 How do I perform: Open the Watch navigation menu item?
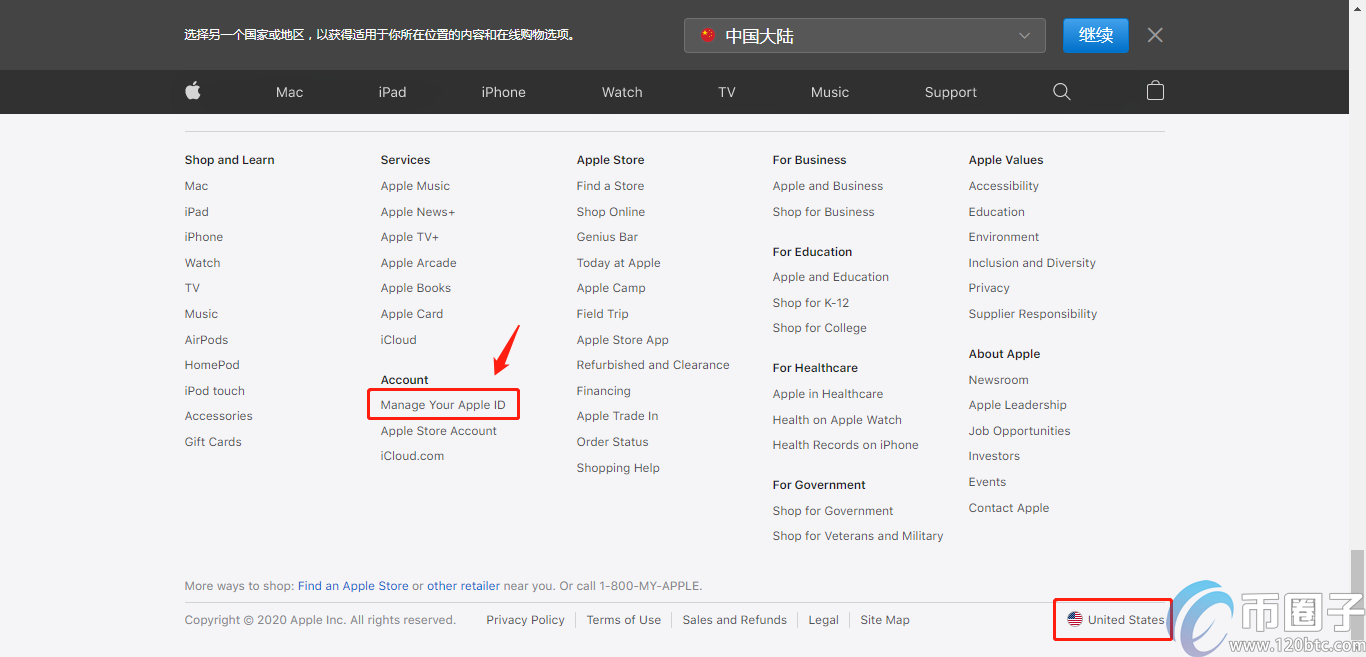click(x=622, y=92)
